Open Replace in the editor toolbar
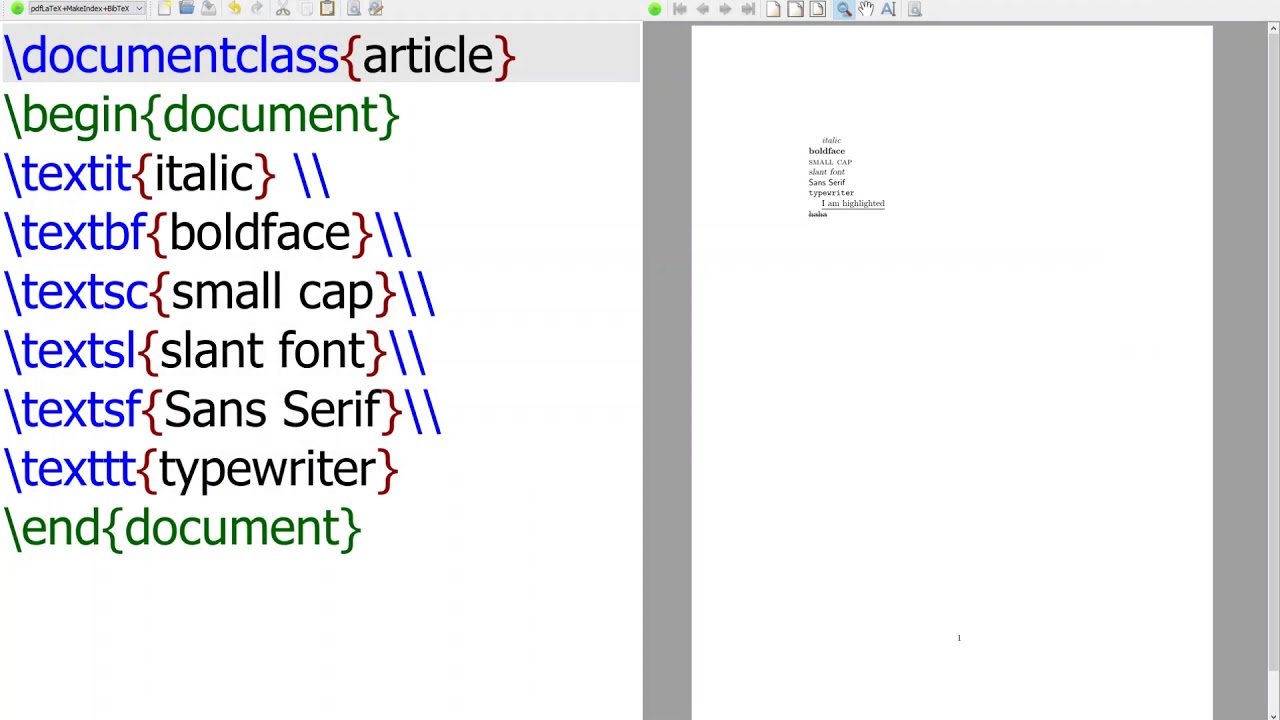This screenshot has width=1280, height=720. [x=375, y=8]
